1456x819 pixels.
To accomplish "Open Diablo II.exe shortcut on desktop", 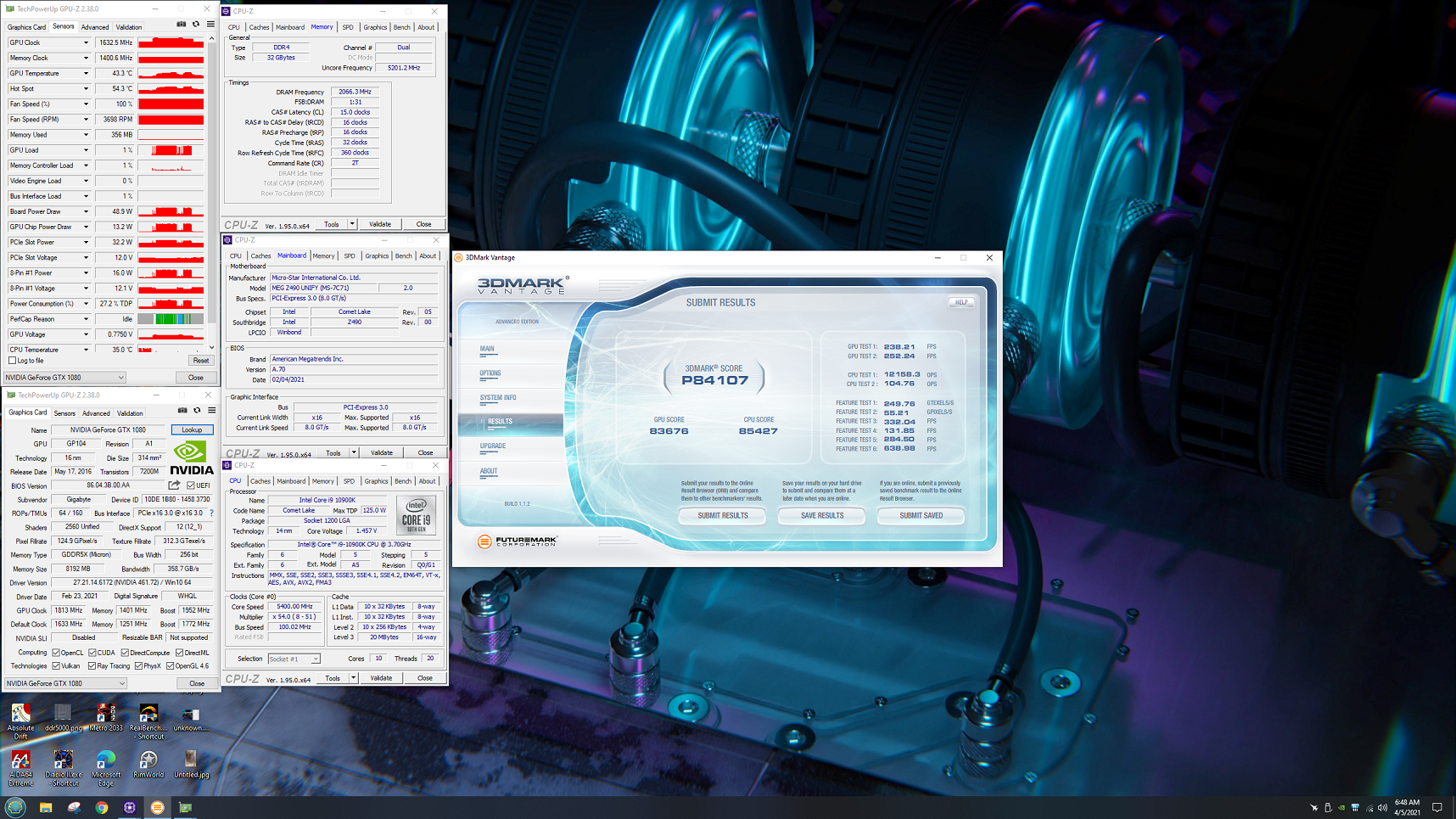I will click(64, 769).
